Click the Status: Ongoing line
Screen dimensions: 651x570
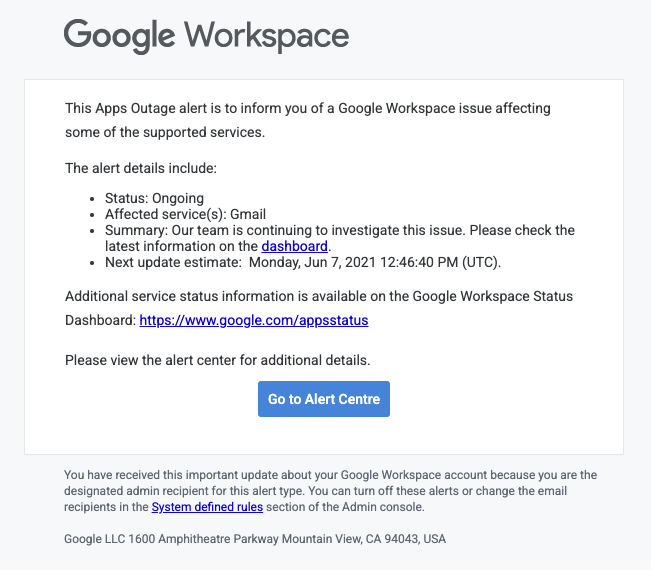[x=154, y=198]
